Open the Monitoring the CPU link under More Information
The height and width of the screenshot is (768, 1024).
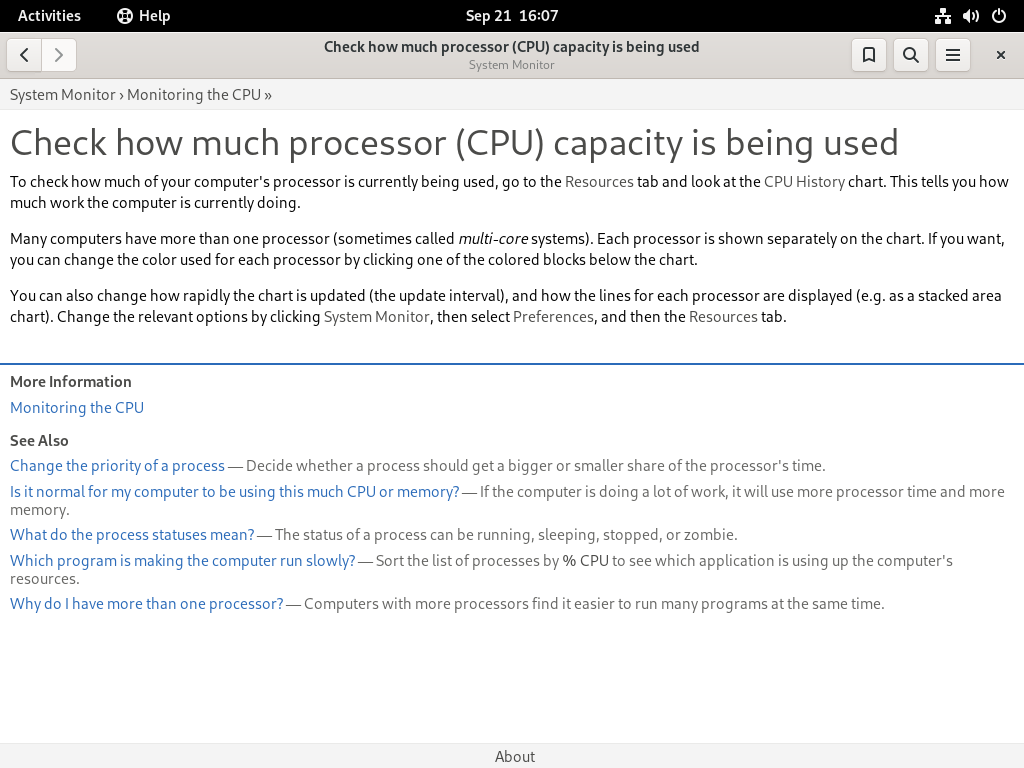click(x=77, y=408)
